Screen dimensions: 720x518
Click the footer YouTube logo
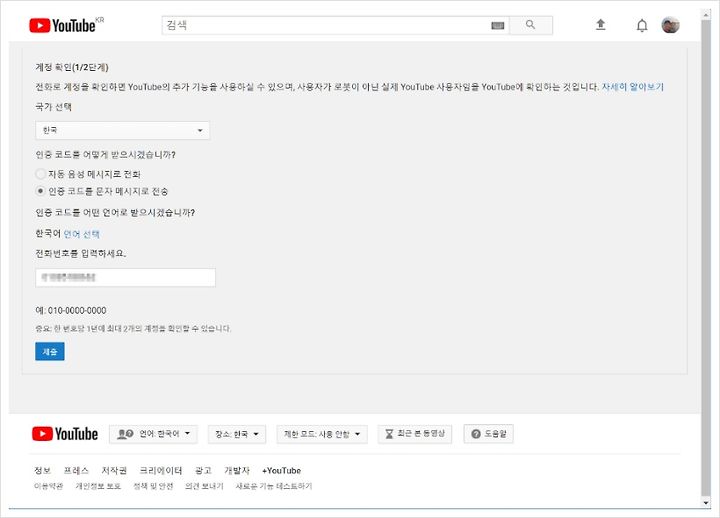pos(65,434)
